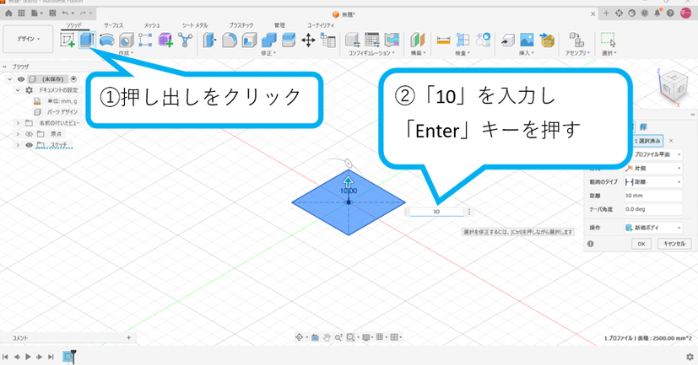Expand the Origin tree node
Screen dimensions: 698x365
(18, 134)
